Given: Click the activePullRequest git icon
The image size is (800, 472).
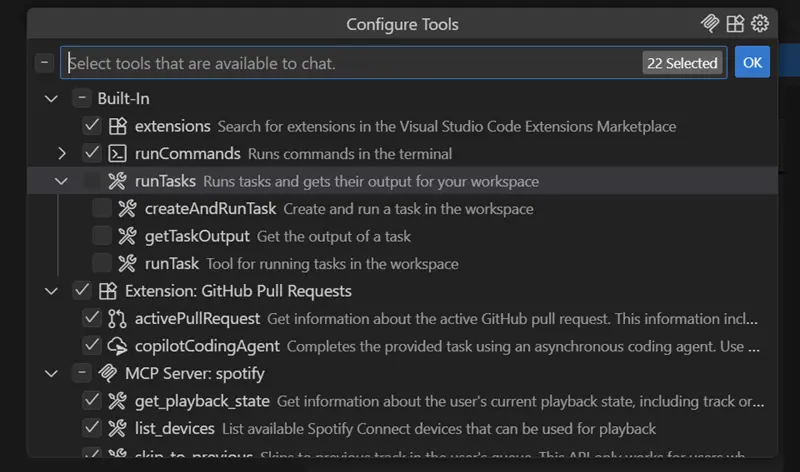Looking at the screenshot, I should (x=117, y=318).
